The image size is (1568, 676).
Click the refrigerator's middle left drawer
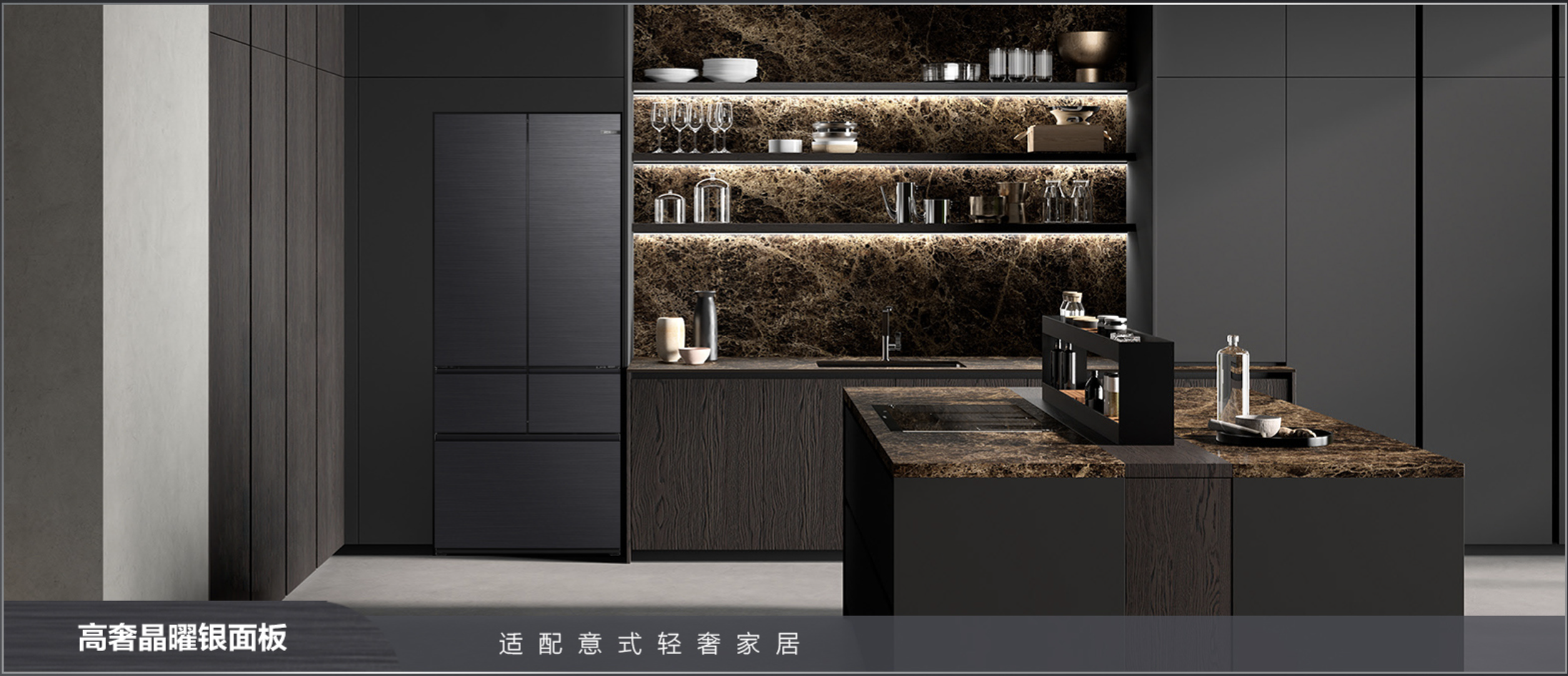pyautogui.click(x=480, y=403)
